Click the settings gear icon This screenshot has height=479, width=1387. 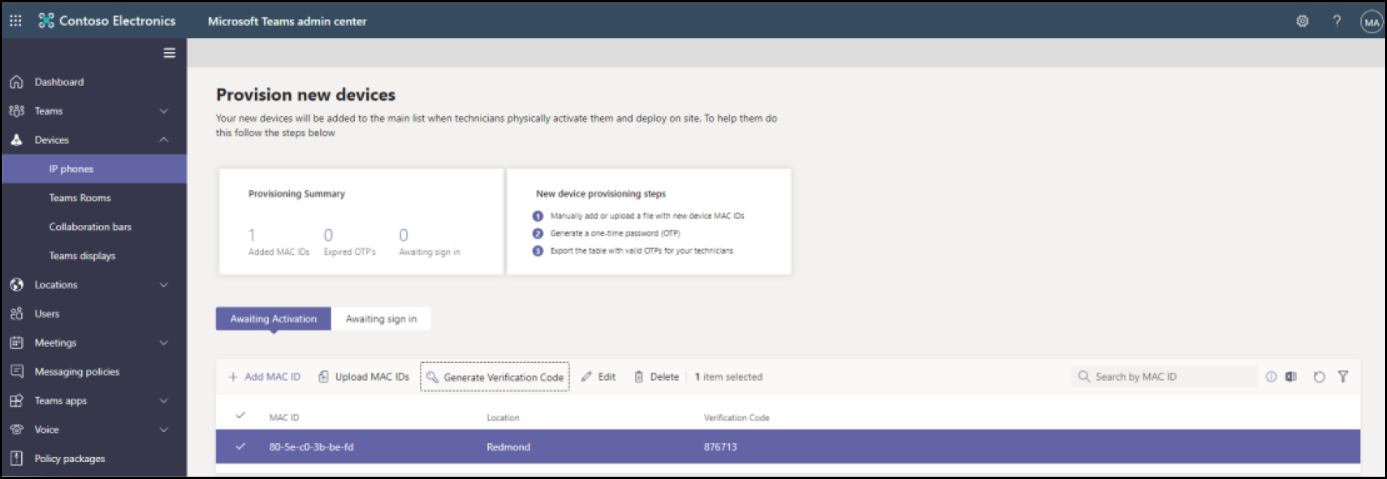[x=1302, y=21]
